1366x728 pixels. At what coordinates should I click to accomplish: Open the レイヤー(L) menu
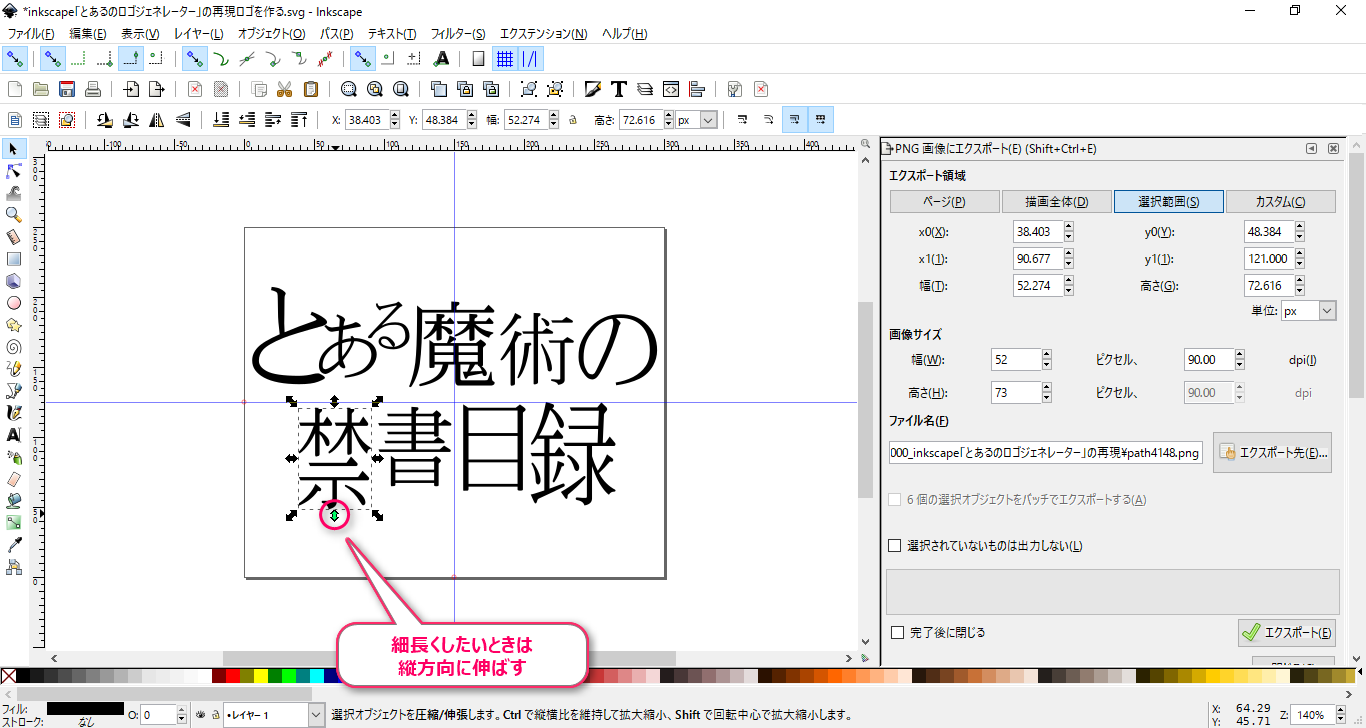[x=198, y=34]
